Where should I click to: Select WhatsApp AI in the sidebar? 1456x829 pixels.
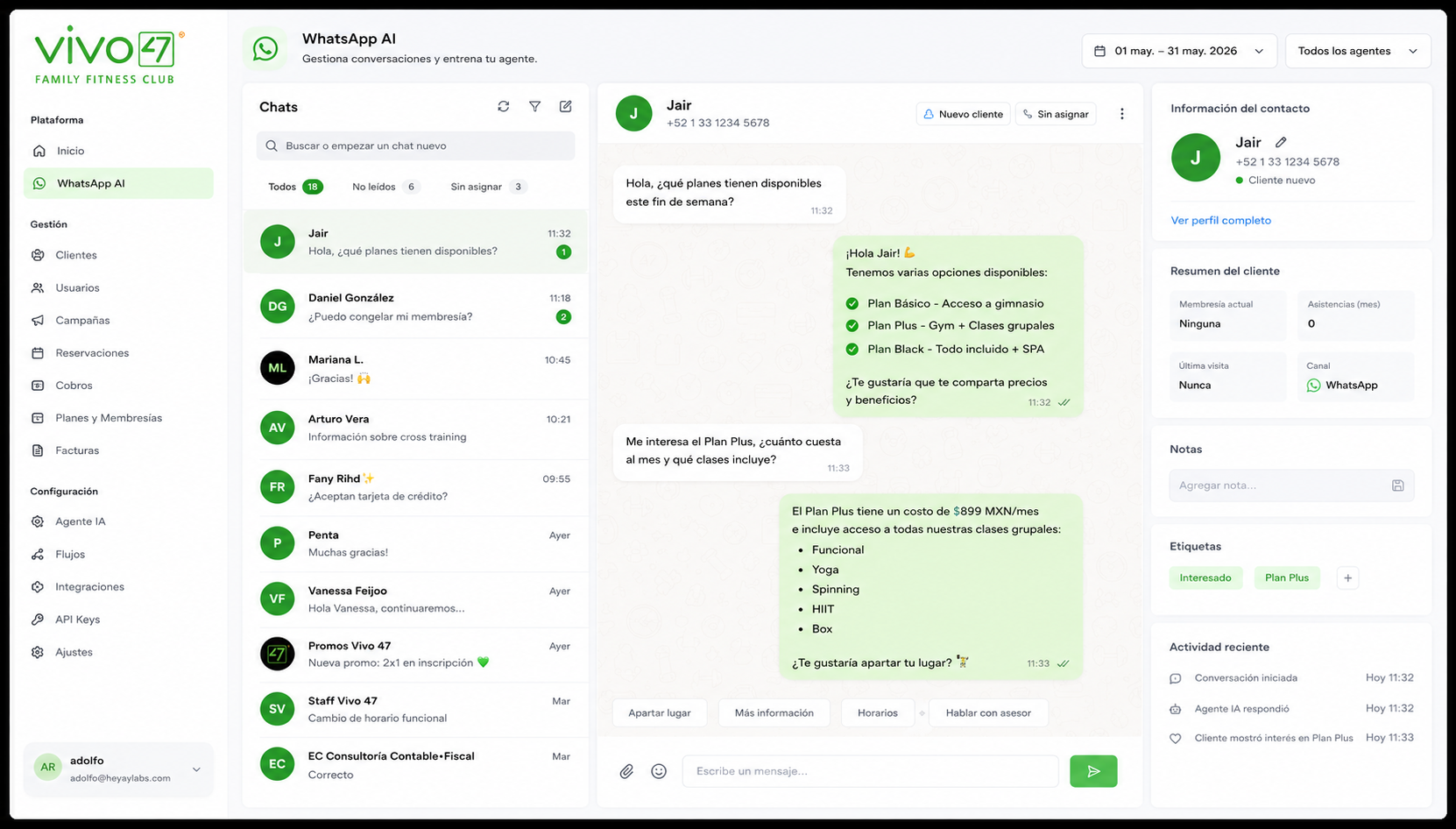[118, 183]
